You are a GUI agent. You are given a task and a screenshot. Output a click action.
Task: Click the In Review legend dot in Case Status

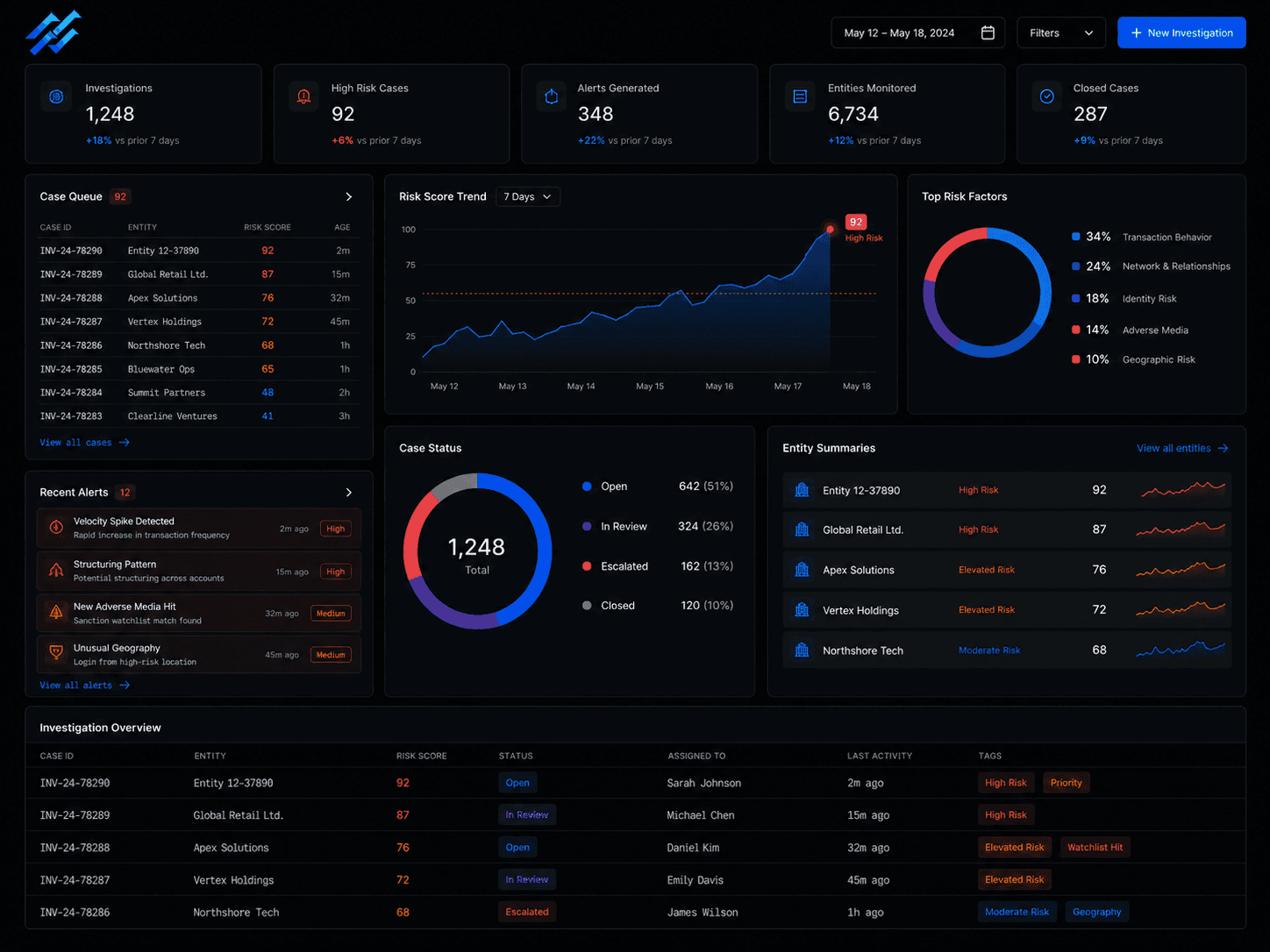click(x=587, y=526)
